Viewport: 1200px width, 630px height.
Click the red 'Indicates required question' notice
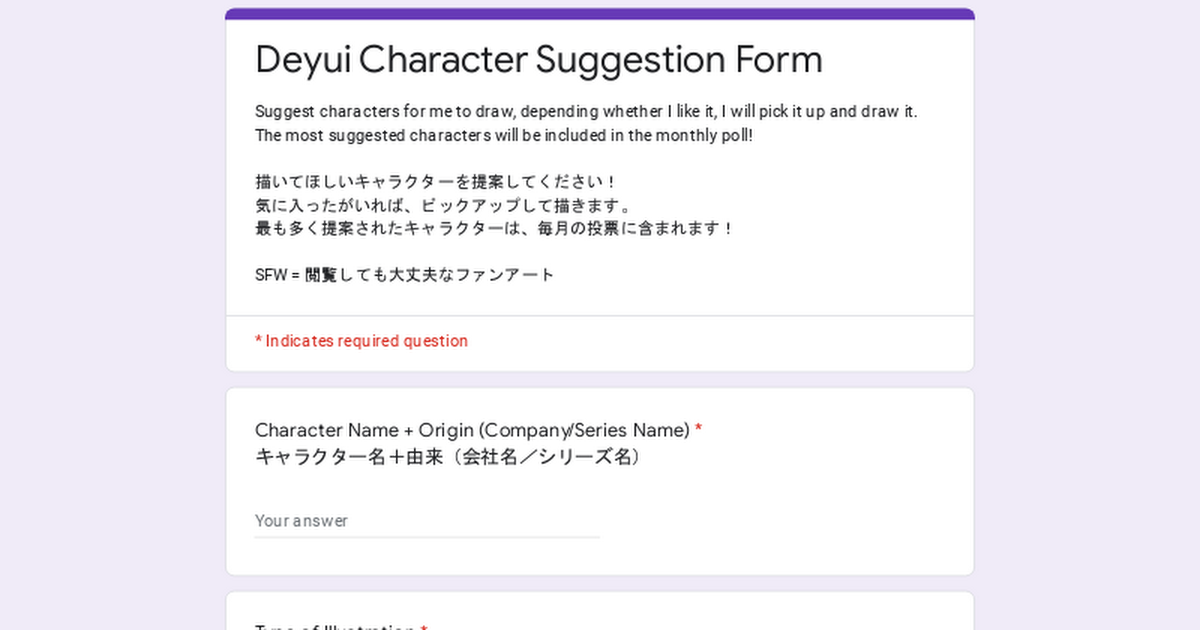[361, 341]
